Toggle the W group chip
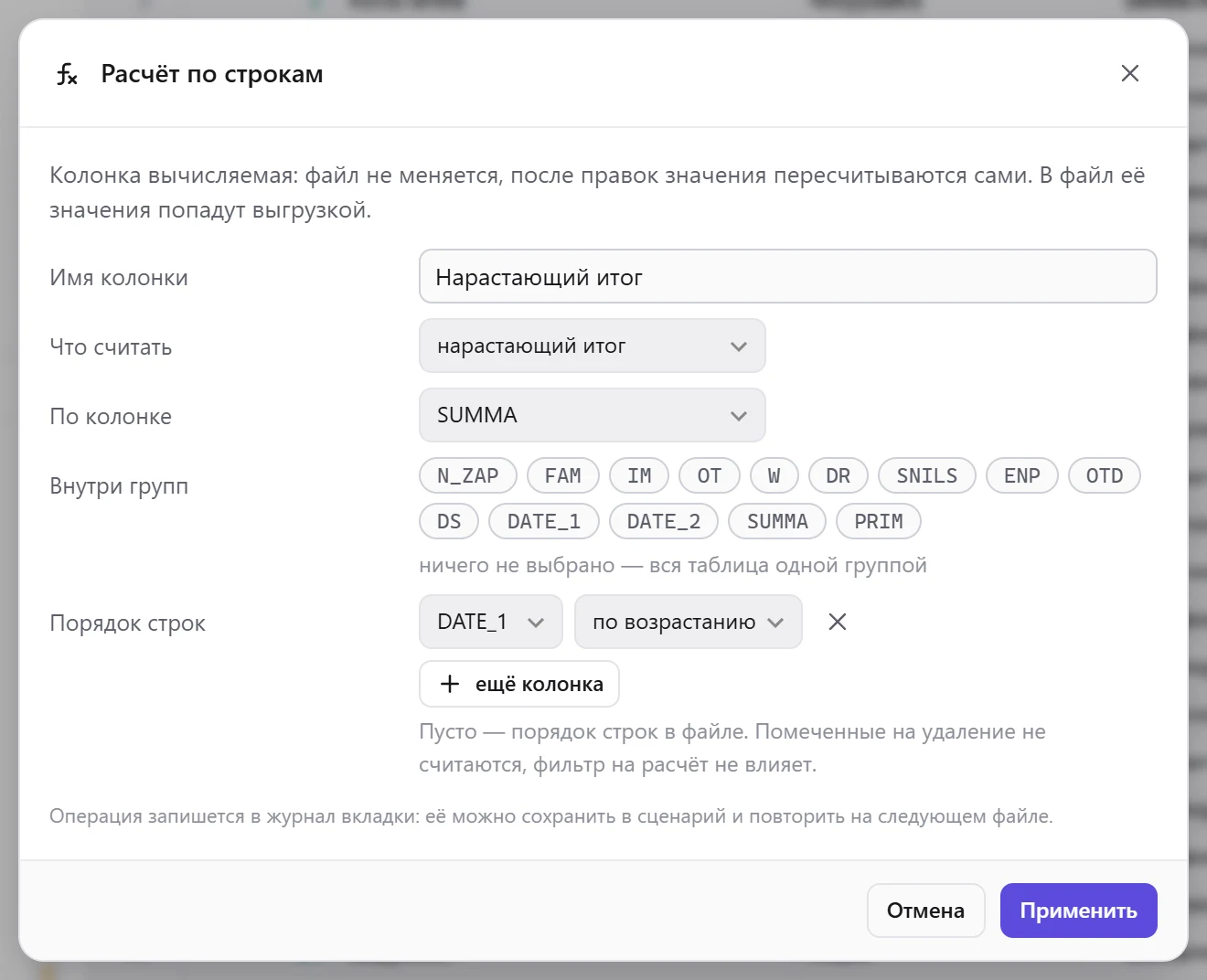Image resolution: width=1207 pixels, height=980 pixels. point(774,475)
